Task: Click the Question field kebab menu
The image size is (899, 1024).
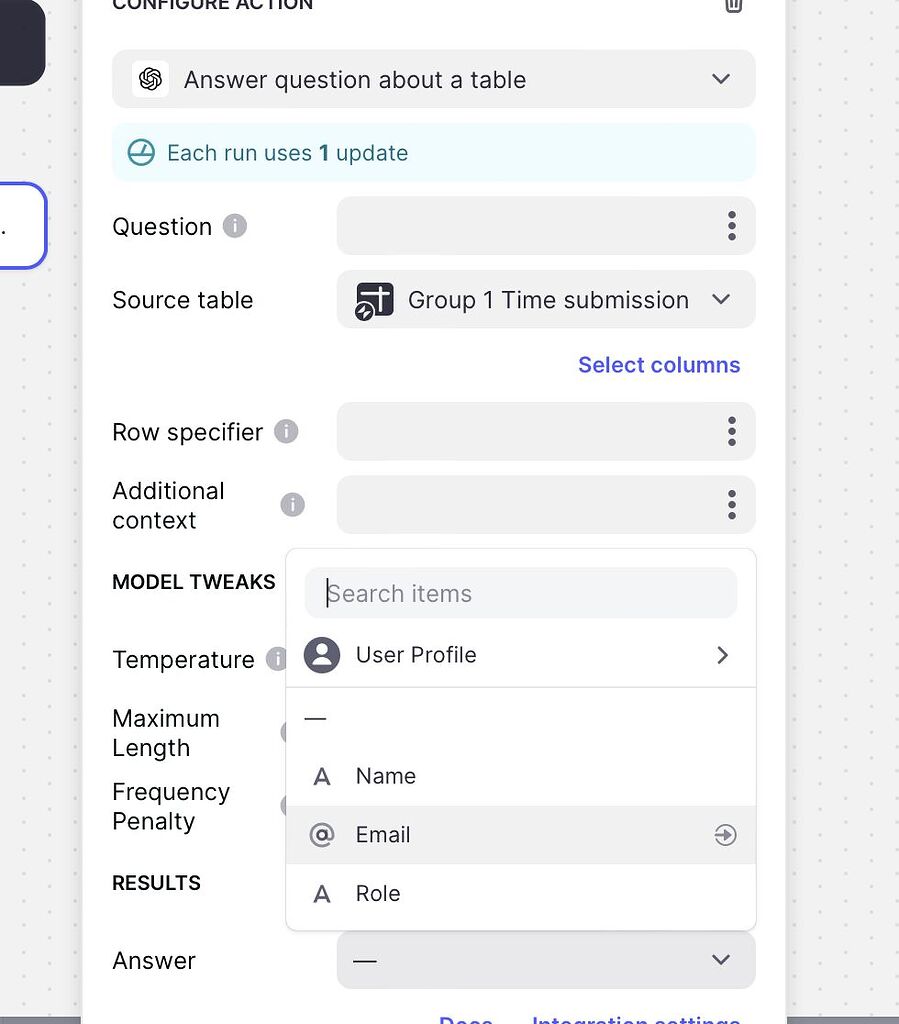Action: [732, 226]
